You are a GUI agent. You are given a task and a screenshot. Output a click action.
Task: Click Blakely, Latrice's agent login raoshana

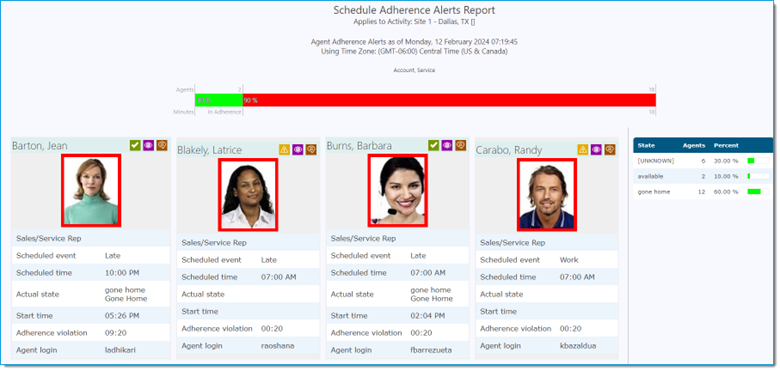click(278, 346)
